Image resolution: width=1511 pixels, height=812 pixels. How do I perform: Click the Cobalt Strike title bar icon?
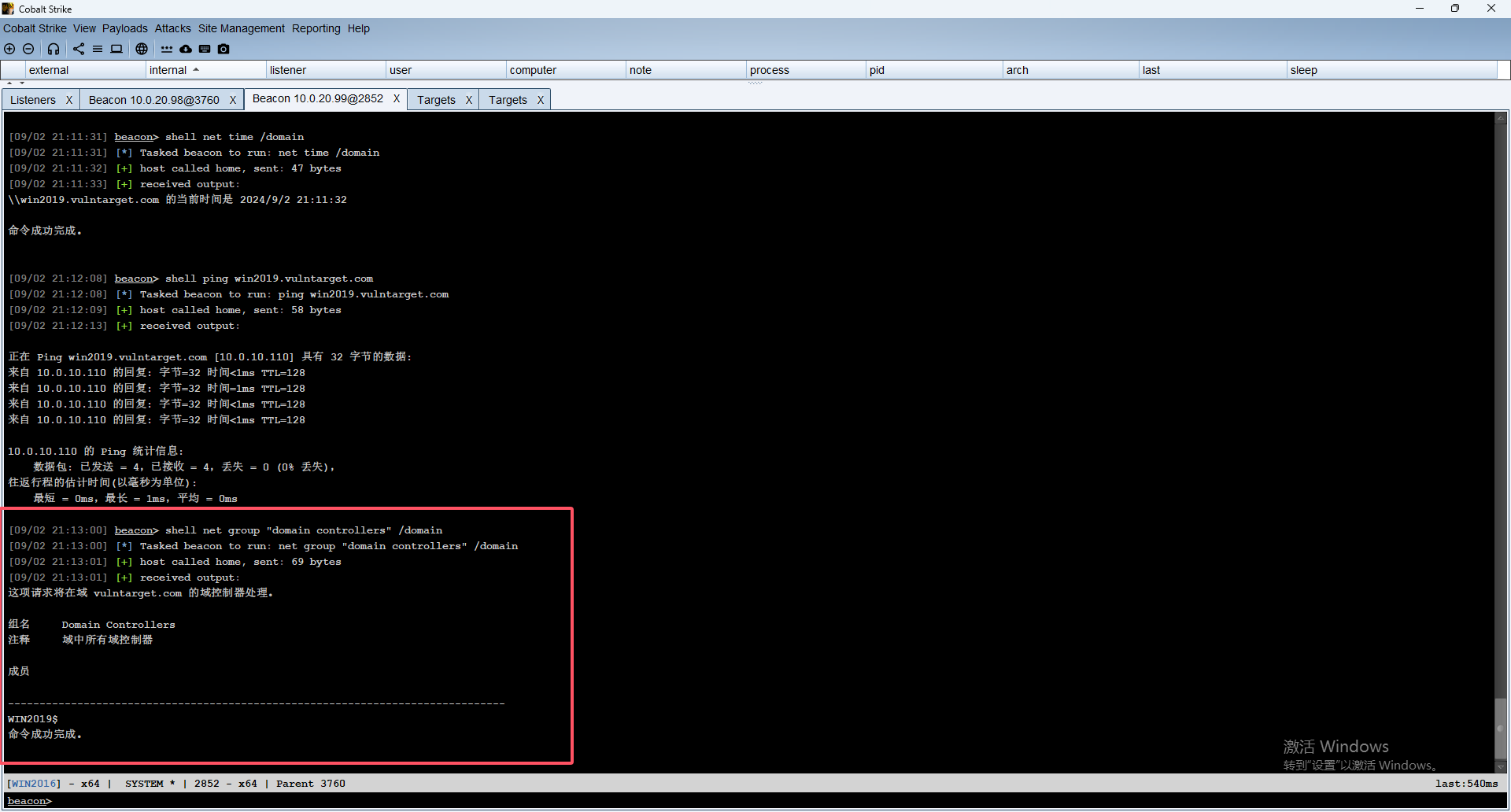(8, 9)
